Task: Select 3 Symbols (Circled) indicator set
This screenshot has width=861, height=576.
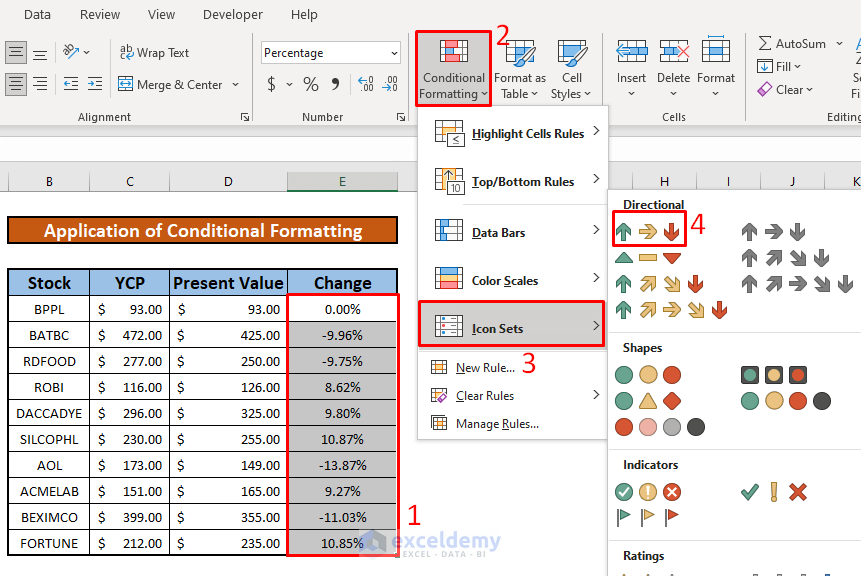Action: tap(648, 491)
